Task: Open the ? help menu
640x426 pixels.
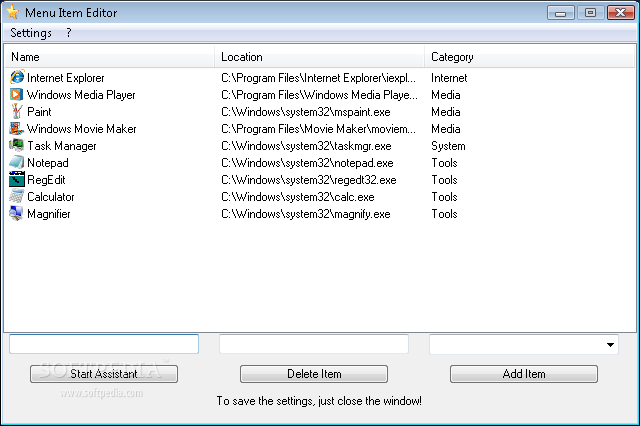Action: coord(69,33)
